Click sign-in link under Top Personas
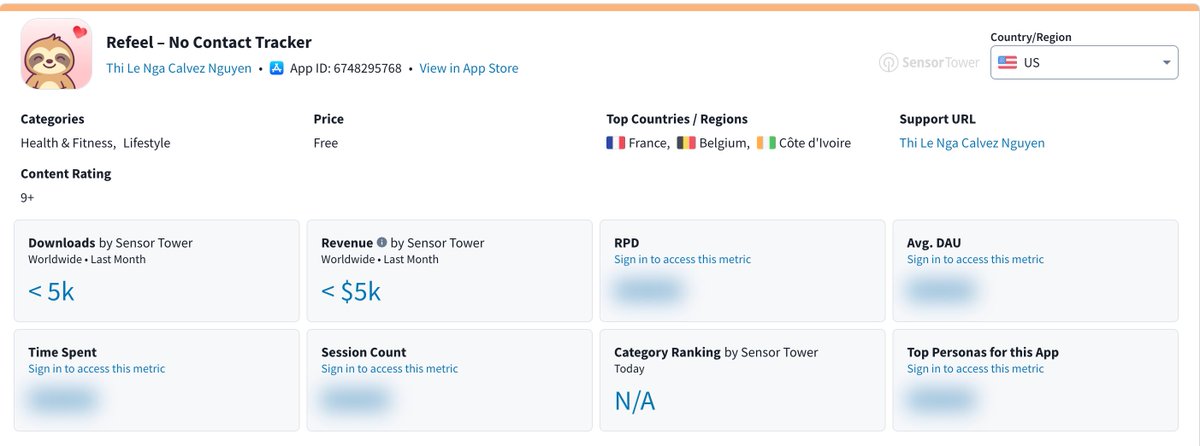The width and height of the screenshot is (1200, 446). point(975,369)
